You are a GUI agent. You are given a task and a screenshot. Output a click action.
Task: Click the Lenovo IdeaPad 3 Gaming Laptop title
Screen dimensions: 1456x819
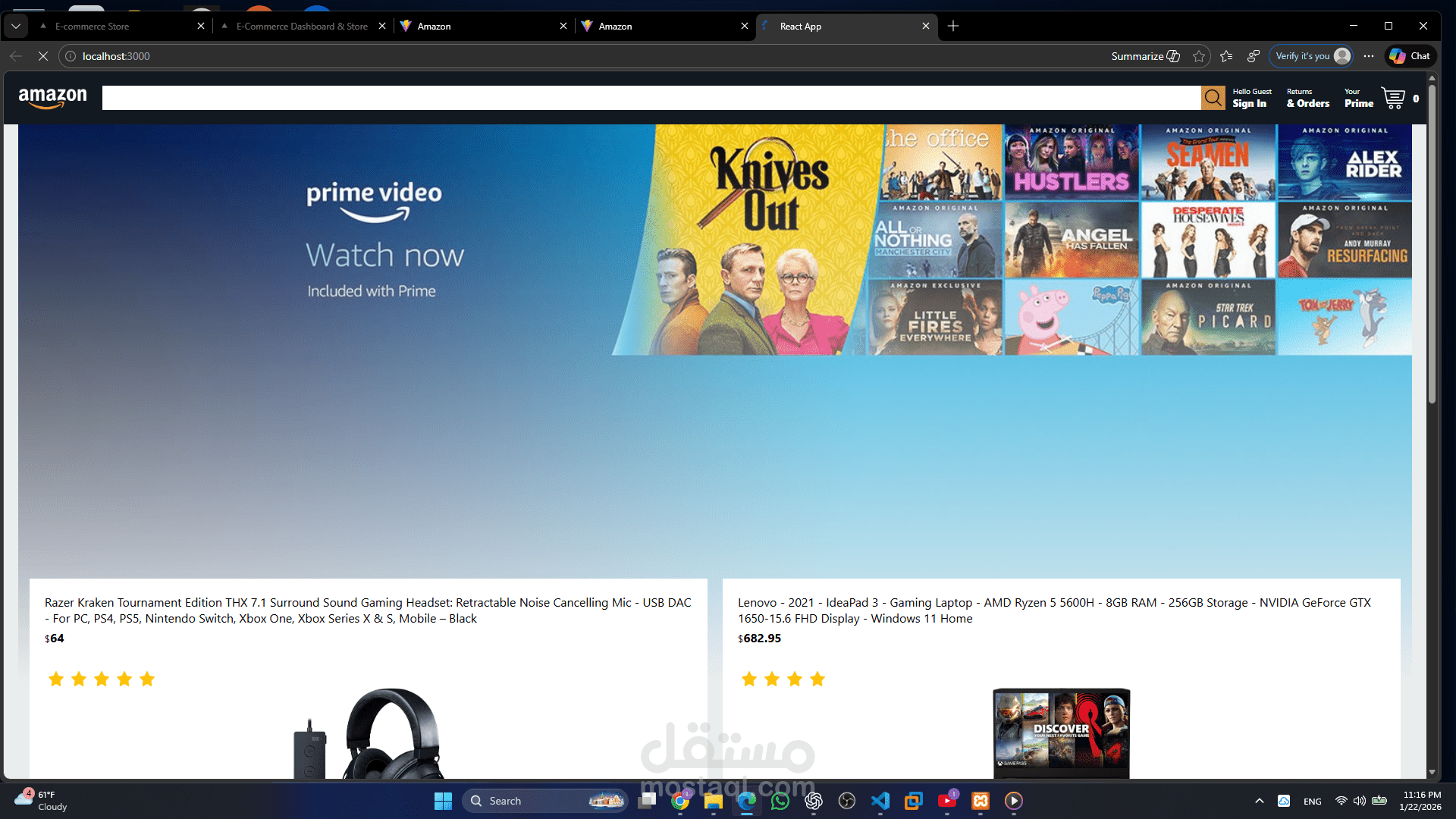[x=1054, y=610]
